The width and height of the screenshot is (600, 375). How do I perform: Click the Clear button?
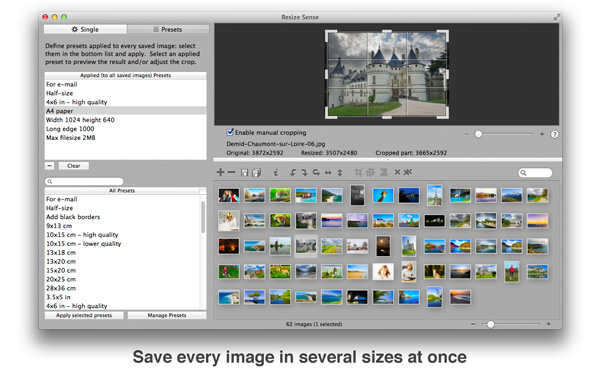click(73, 166)
